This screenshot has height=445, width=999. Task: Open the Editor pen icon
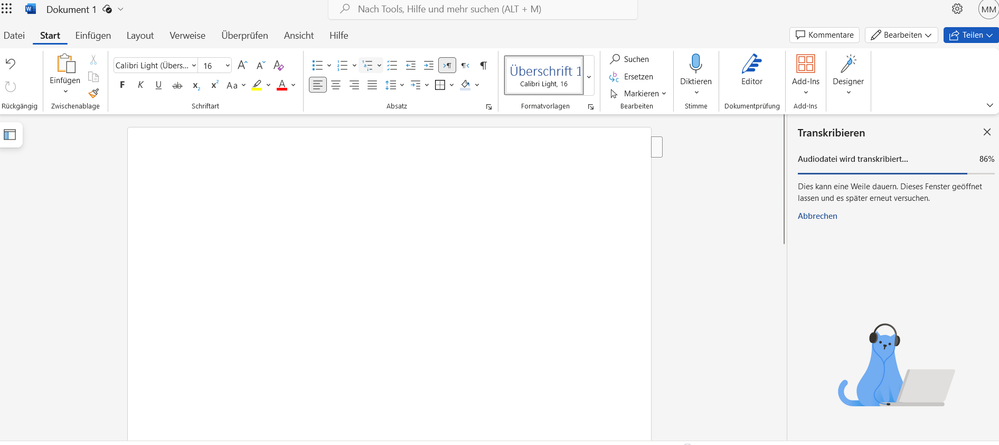coord(752,64)
